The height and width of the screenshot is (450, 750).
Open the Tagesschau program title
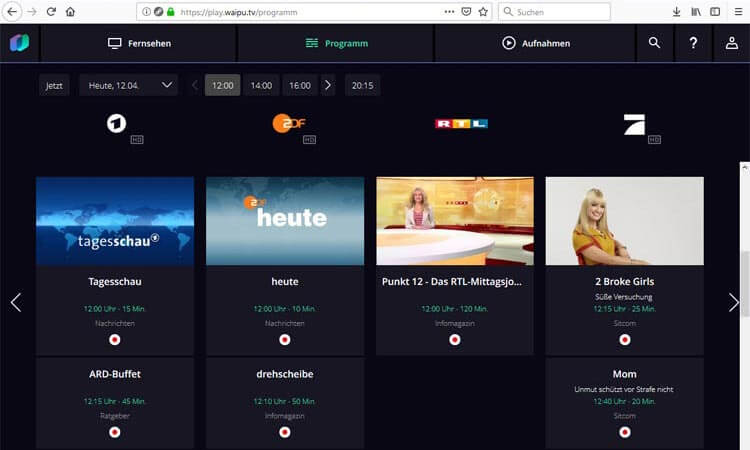pyautogui.click(x=115, y=282)
